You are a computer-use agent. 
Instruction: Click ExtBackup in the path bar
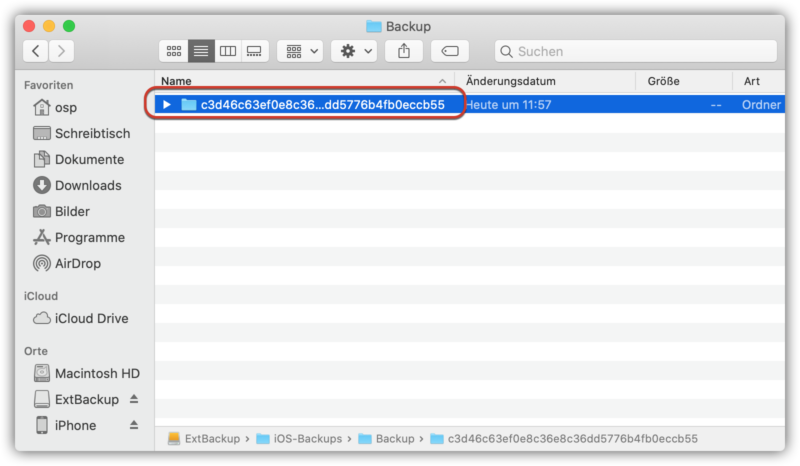[x=204, y=439]
